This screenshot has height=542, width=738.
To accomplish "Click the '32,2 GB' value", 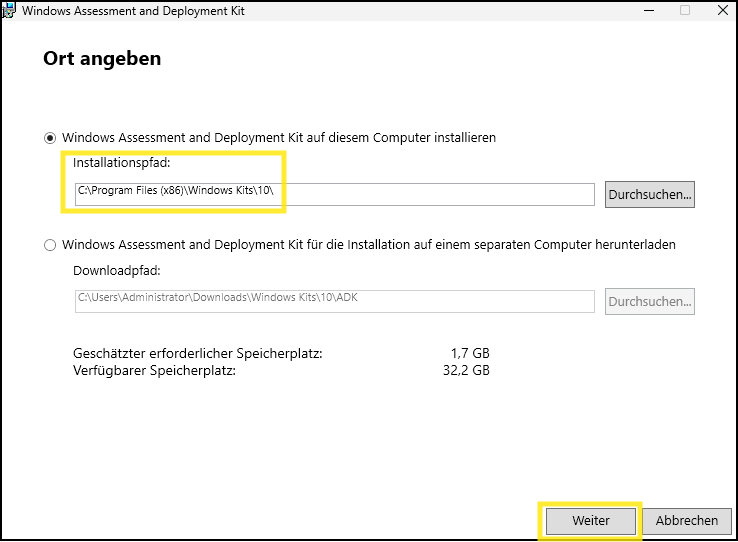I will (x=466, y=371).
